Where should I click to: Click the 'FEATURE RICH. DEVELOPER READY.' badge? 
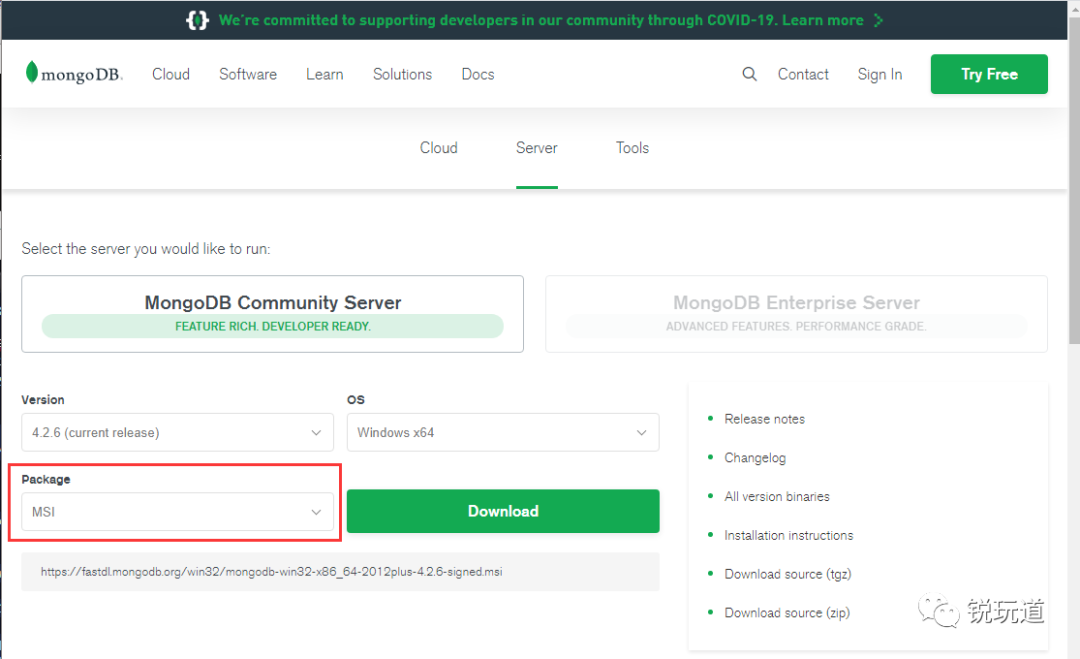(273, 326)
